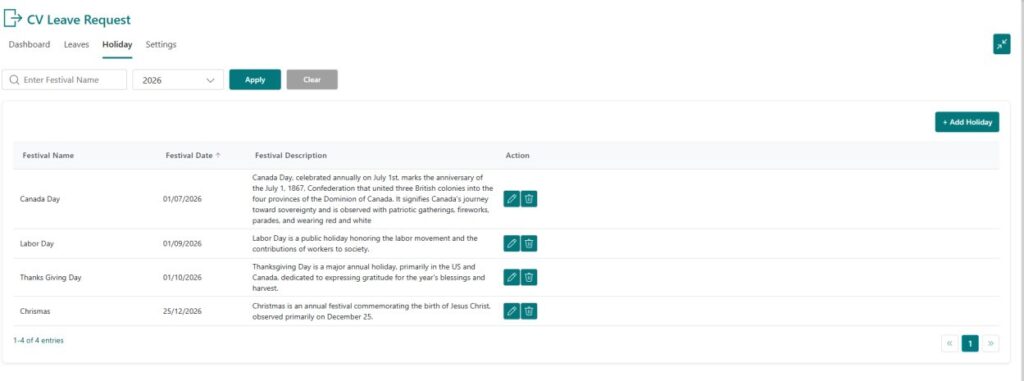1024x381 pixels.
Task: Go to the Settings tab
Action: (161, 44)
